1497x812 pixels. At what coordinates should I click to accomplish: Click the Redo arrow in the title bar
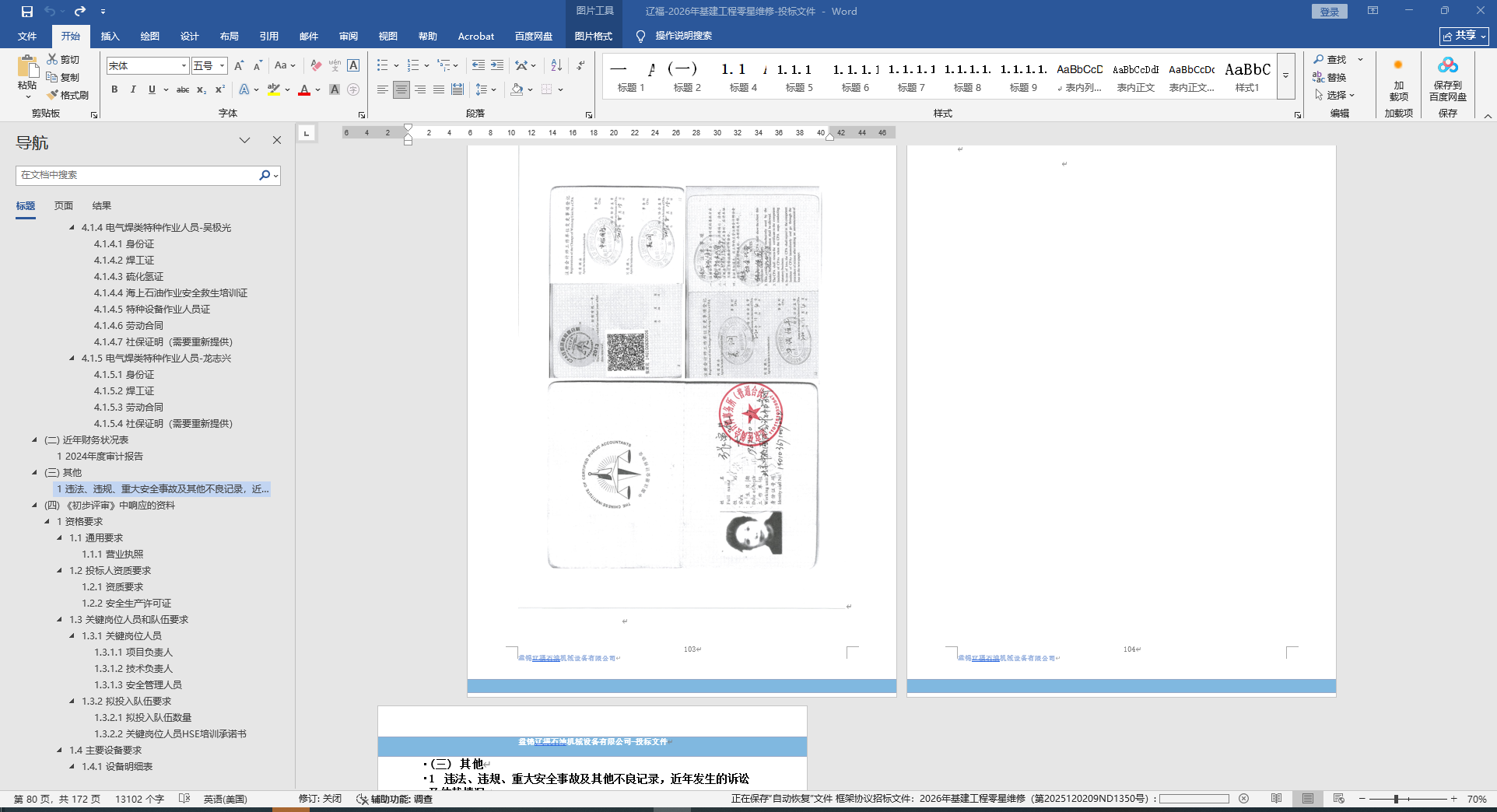[x=80, y=12]
